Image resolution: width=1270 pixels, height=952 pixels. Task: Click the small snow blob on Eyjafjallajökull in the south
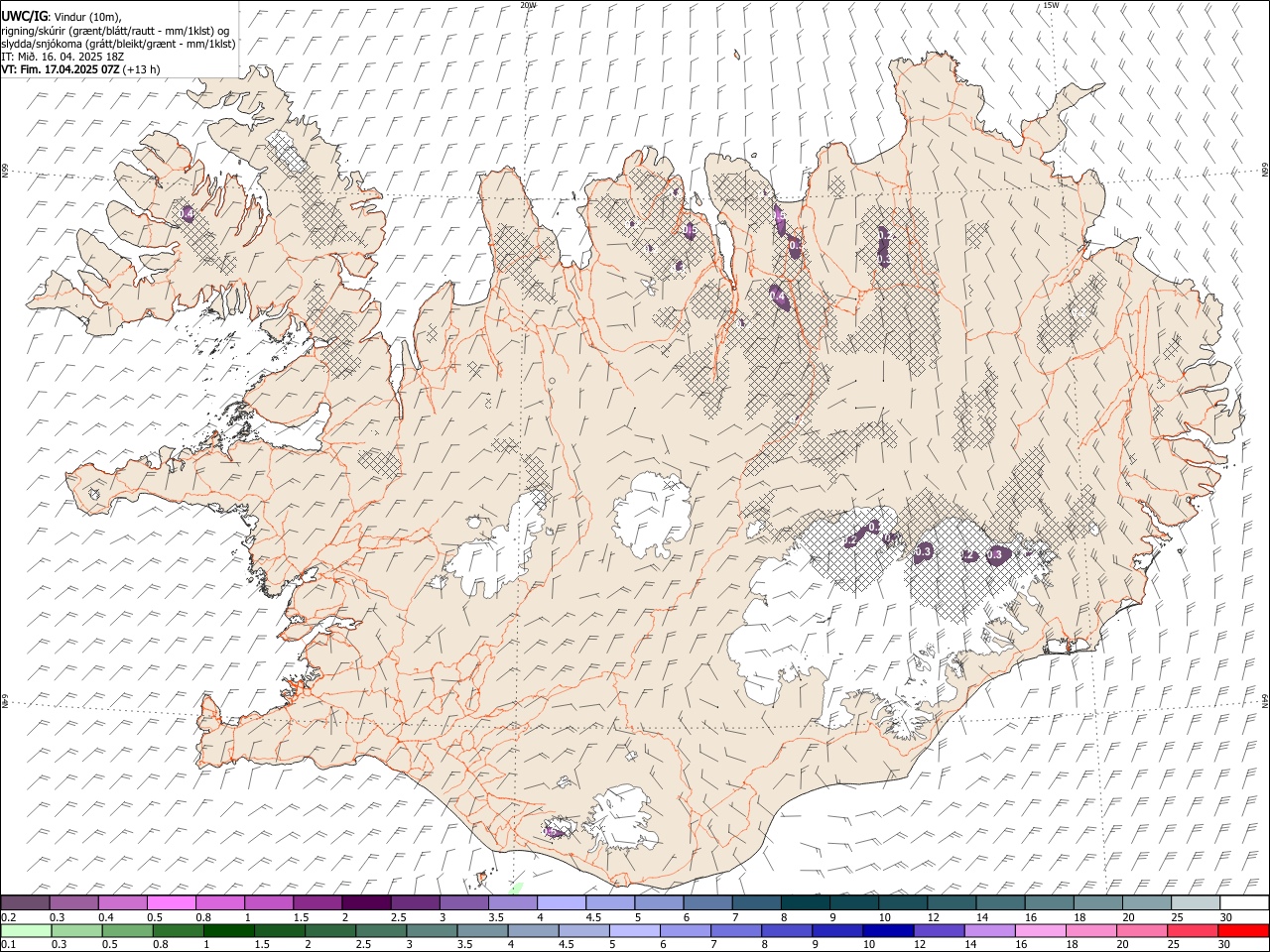pyautogui.click(x=553, y=831)
